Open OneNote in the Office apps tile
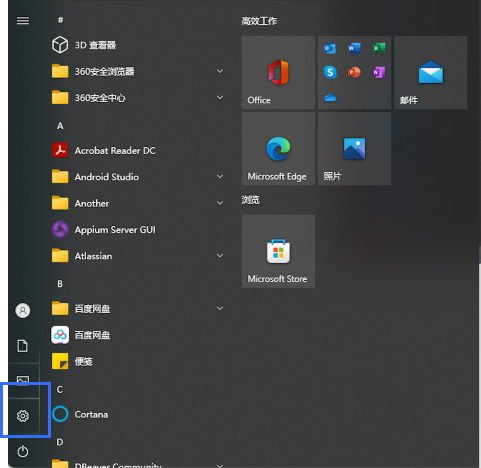This screenshot has width=481, height=468. coord(379,72)
